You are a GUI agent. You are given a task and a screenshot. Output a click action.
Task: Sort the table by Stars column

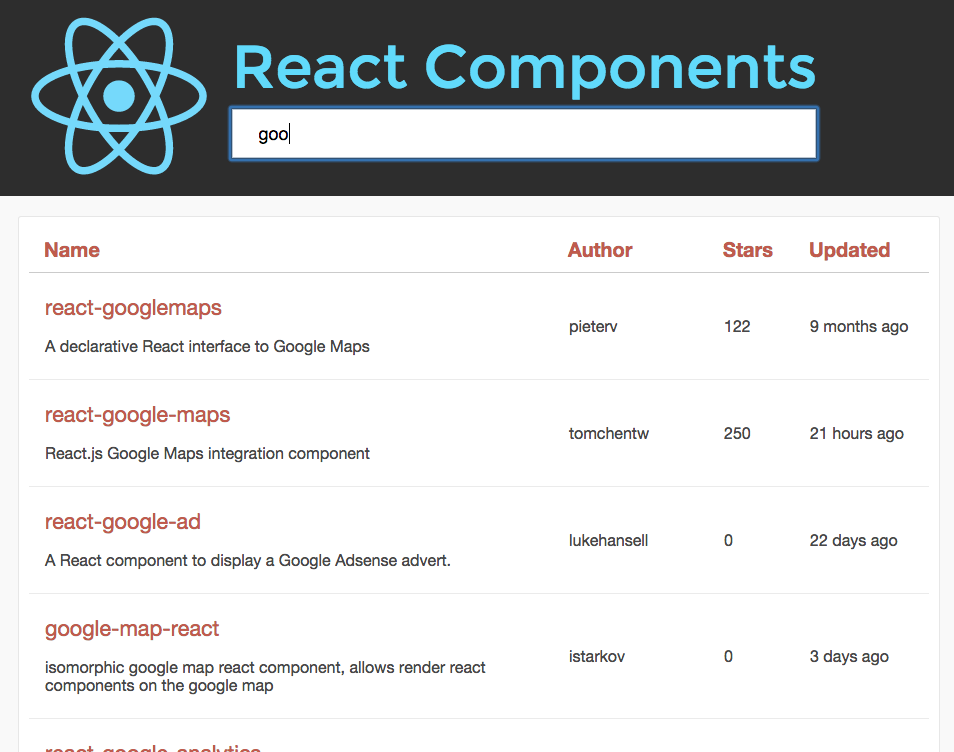pyautogui.click(x=747, y=250)
